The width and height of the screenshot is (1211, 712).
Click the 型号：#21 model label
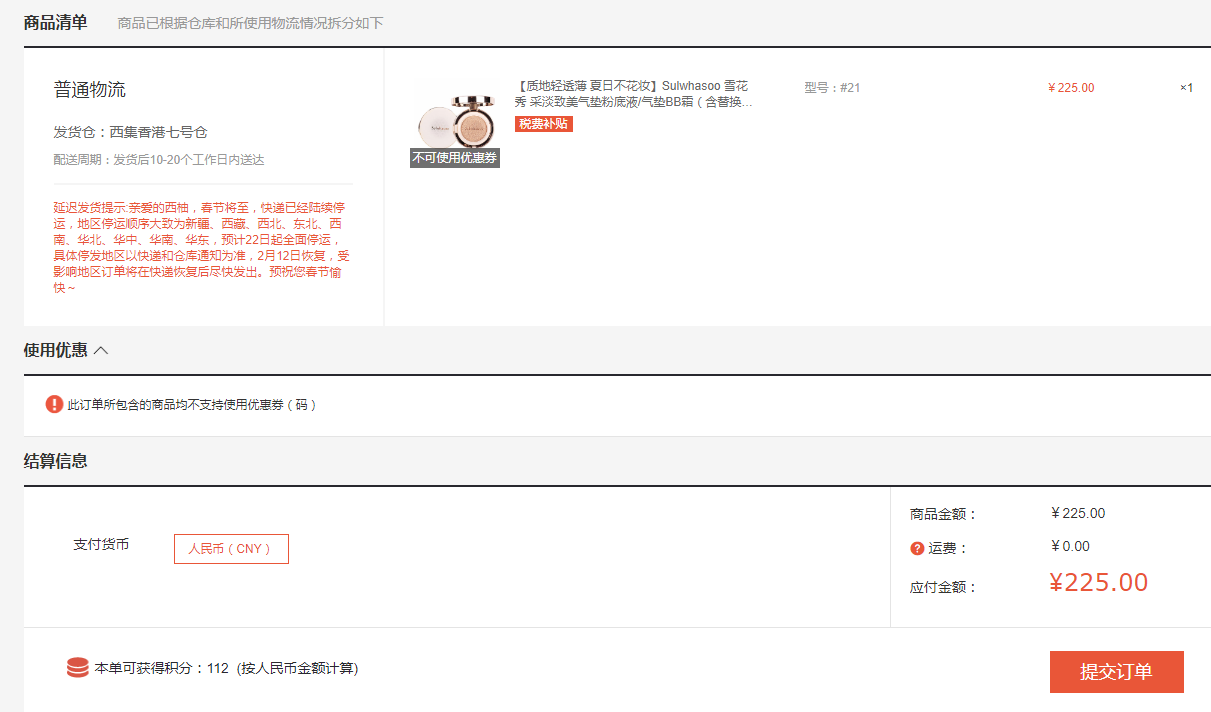coord(832,88)
